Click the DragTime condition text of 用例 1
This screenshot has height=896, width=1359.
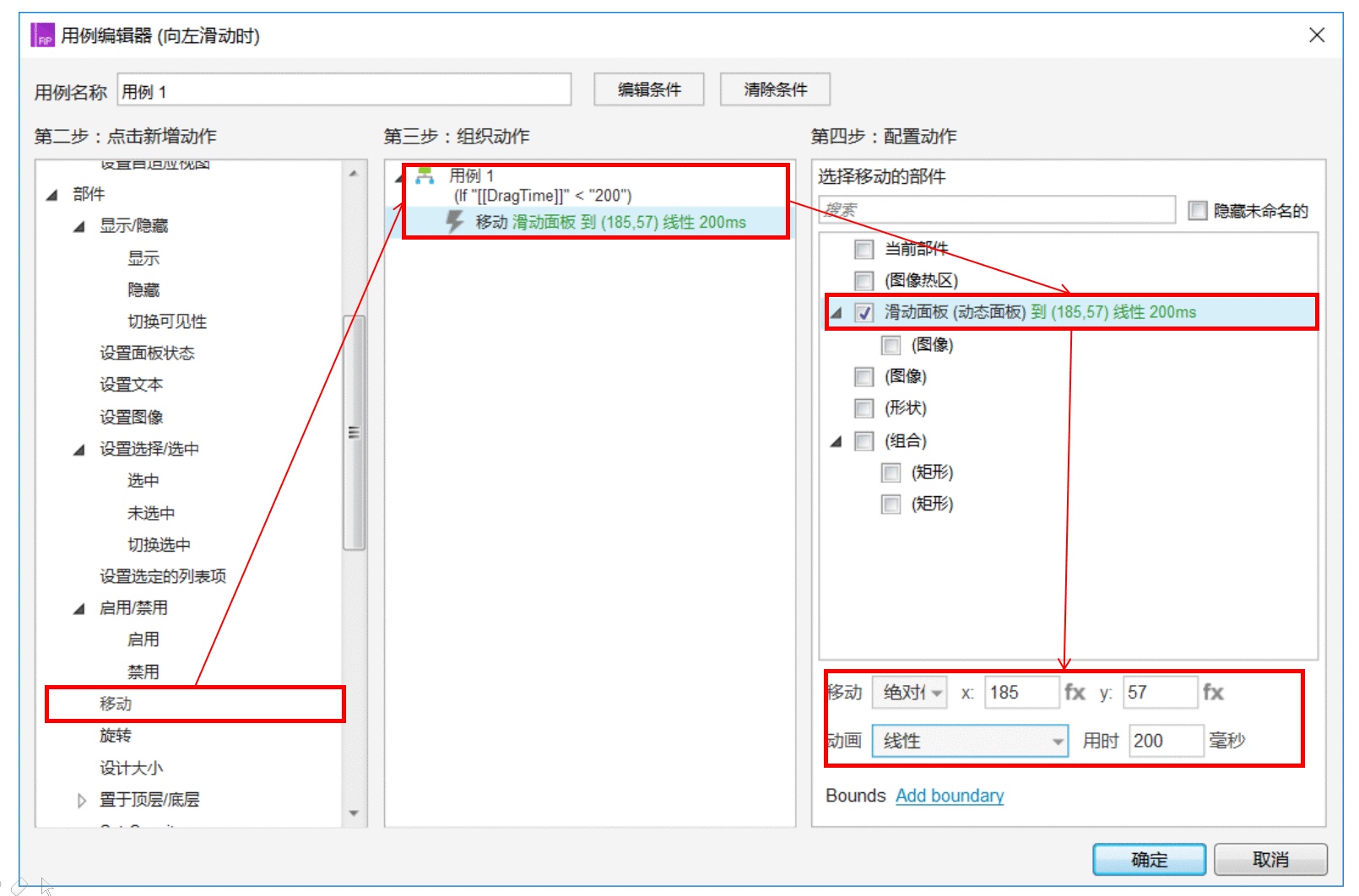click(x=543, y=196)
